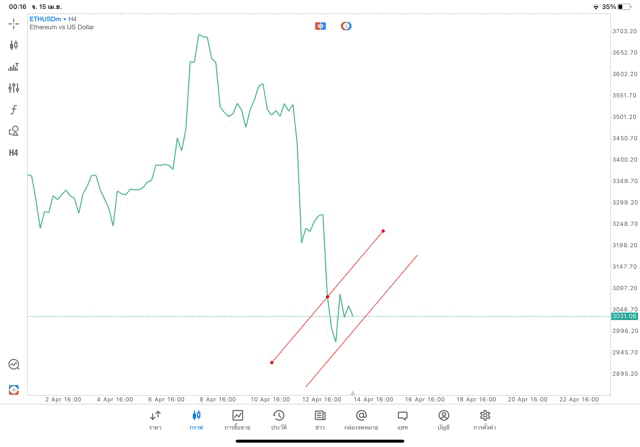Switch to the ราคา (Quotes) tab
Screen dimensions: 640x447
pyautogui.click(x=155, y=420)
